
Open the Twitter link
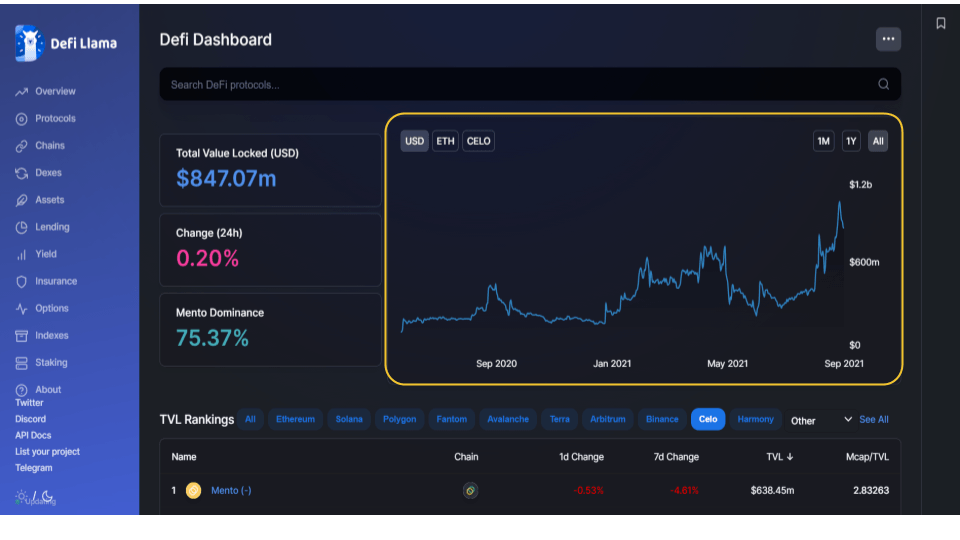(x=29, y=403)
